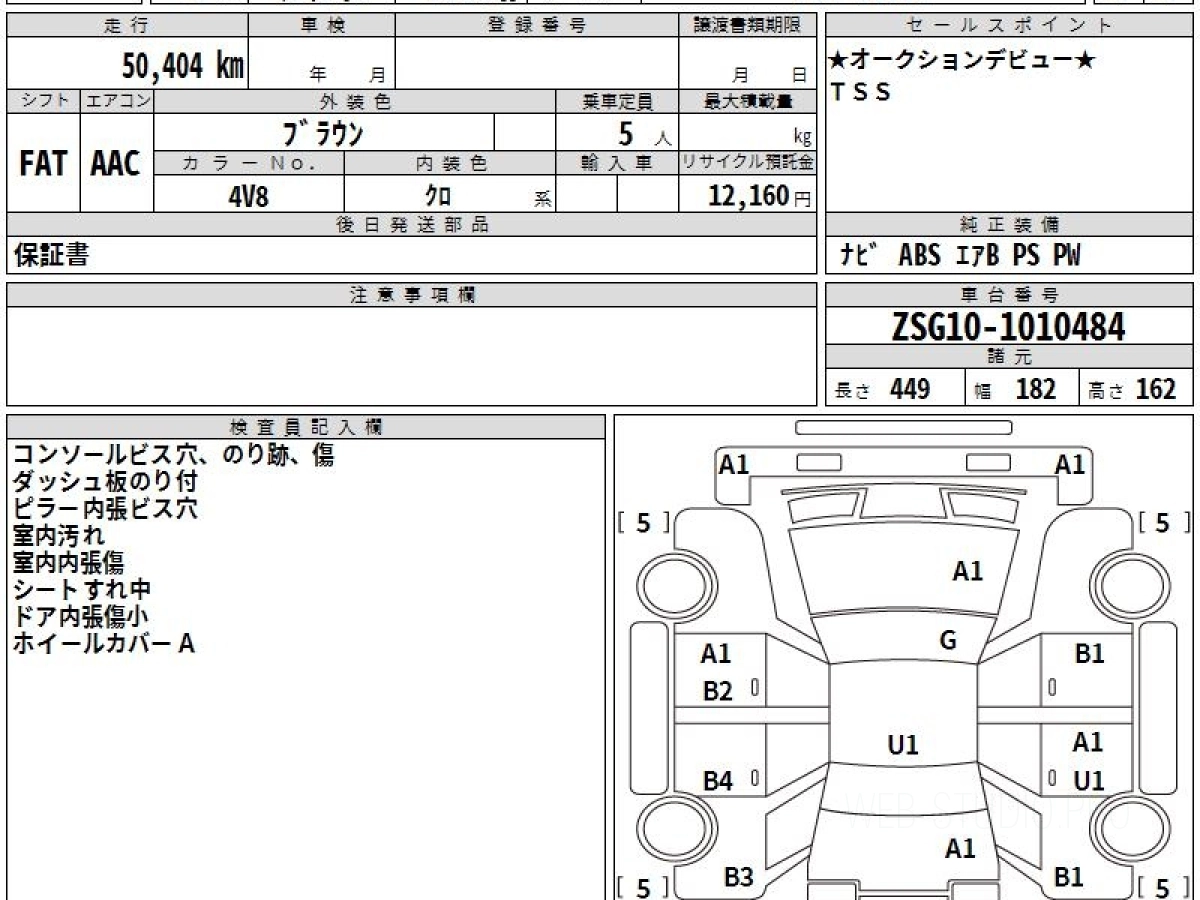Select the width value 幅 182
This screenshot has height=900, width=1200.
click(1016, 389)
